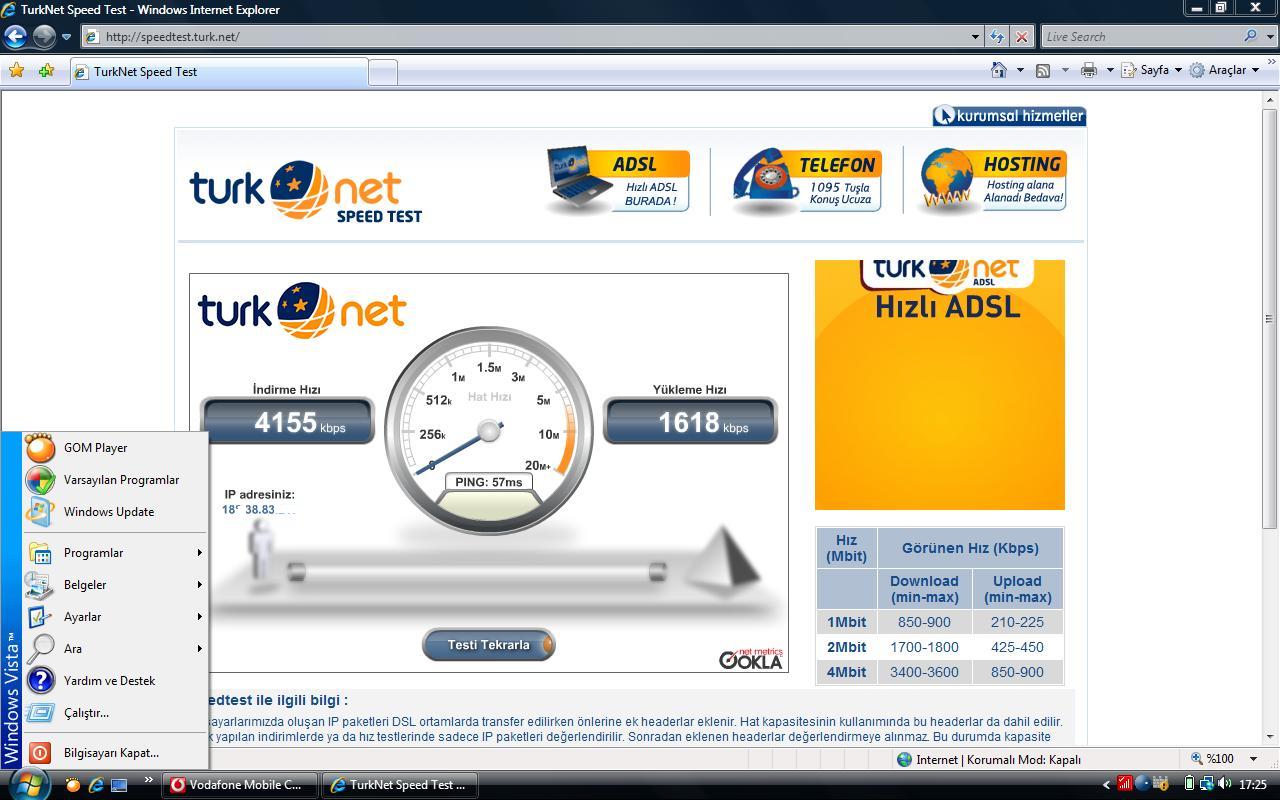Open a new blank tab
This screenshot has width=1280, height=800.
pos(383,72)
